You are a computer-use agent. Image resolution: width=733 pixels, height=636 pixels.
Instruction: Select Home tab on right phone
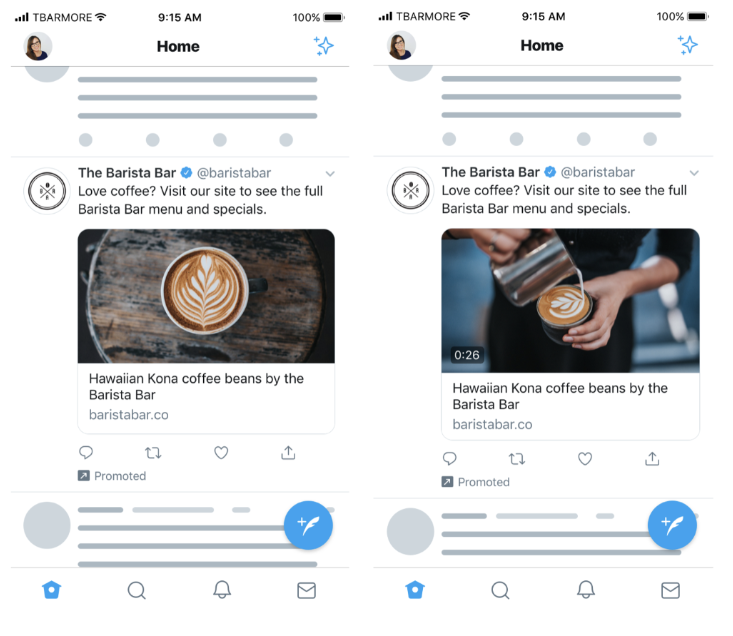(415, 590)
